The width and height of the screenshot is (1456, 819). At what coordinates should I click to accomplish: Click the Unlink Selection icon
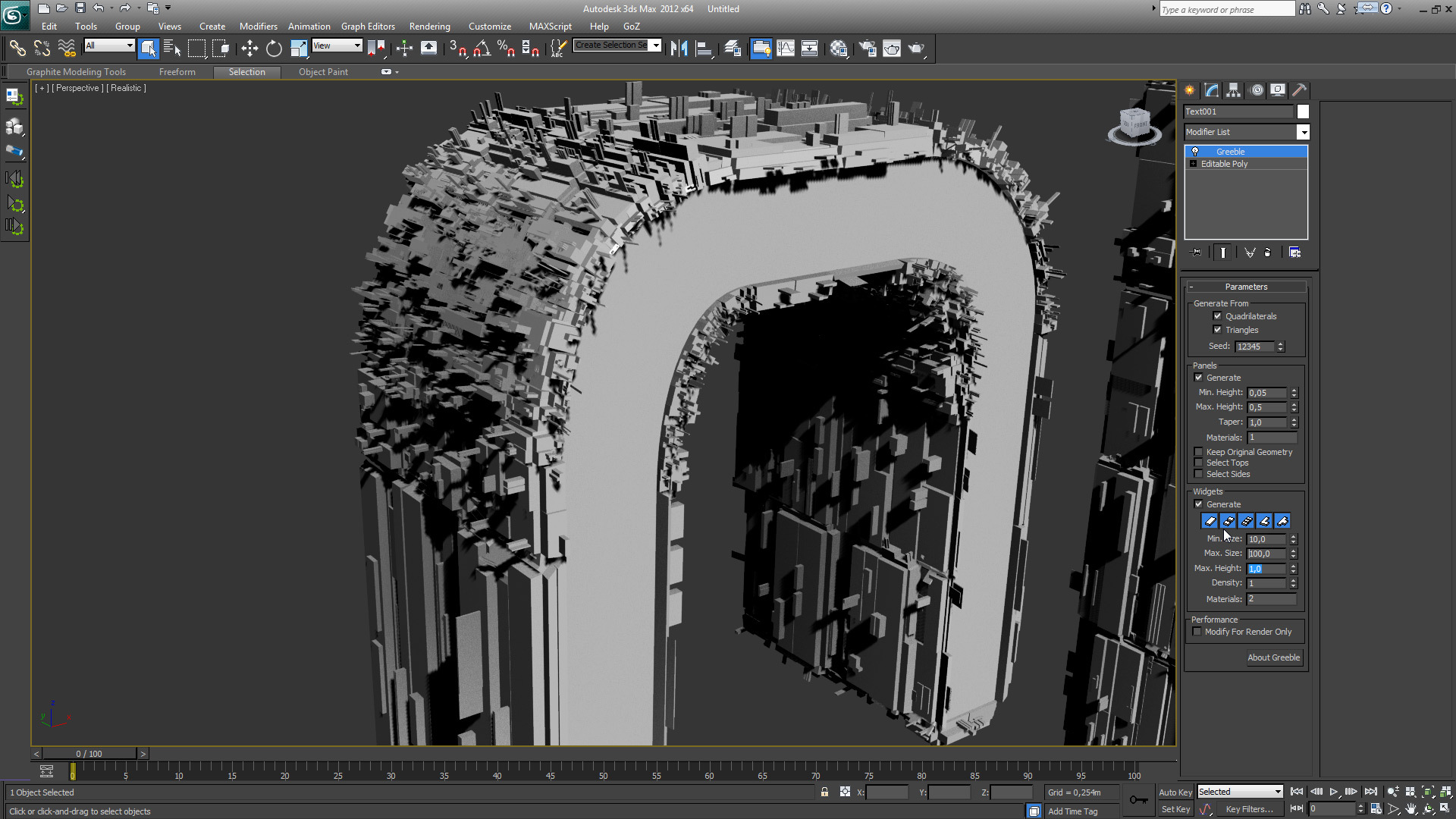click(x=42, y=49)
